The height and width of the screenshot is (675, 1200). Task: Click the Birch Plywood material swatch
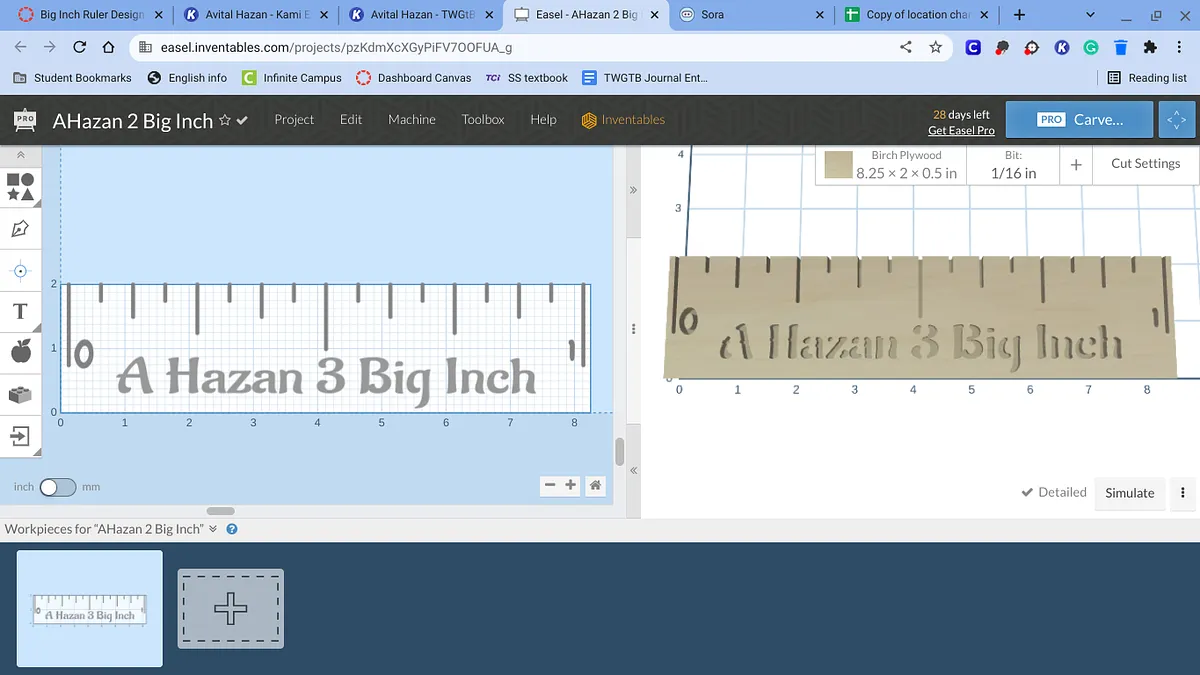pyautogui.click(x=839, y=165)
